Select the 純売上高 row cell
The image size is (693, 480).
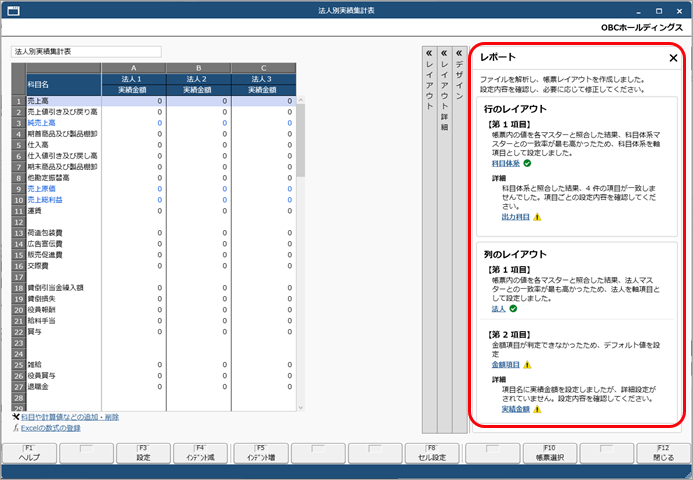64,123
